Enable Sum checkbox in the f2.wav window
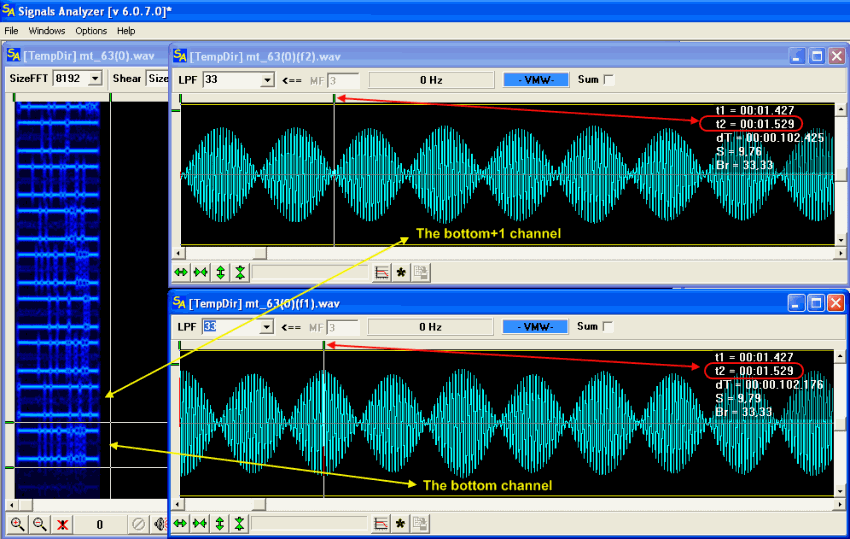The width and height of the screenshot is (850, 539). tap(609, 80)
